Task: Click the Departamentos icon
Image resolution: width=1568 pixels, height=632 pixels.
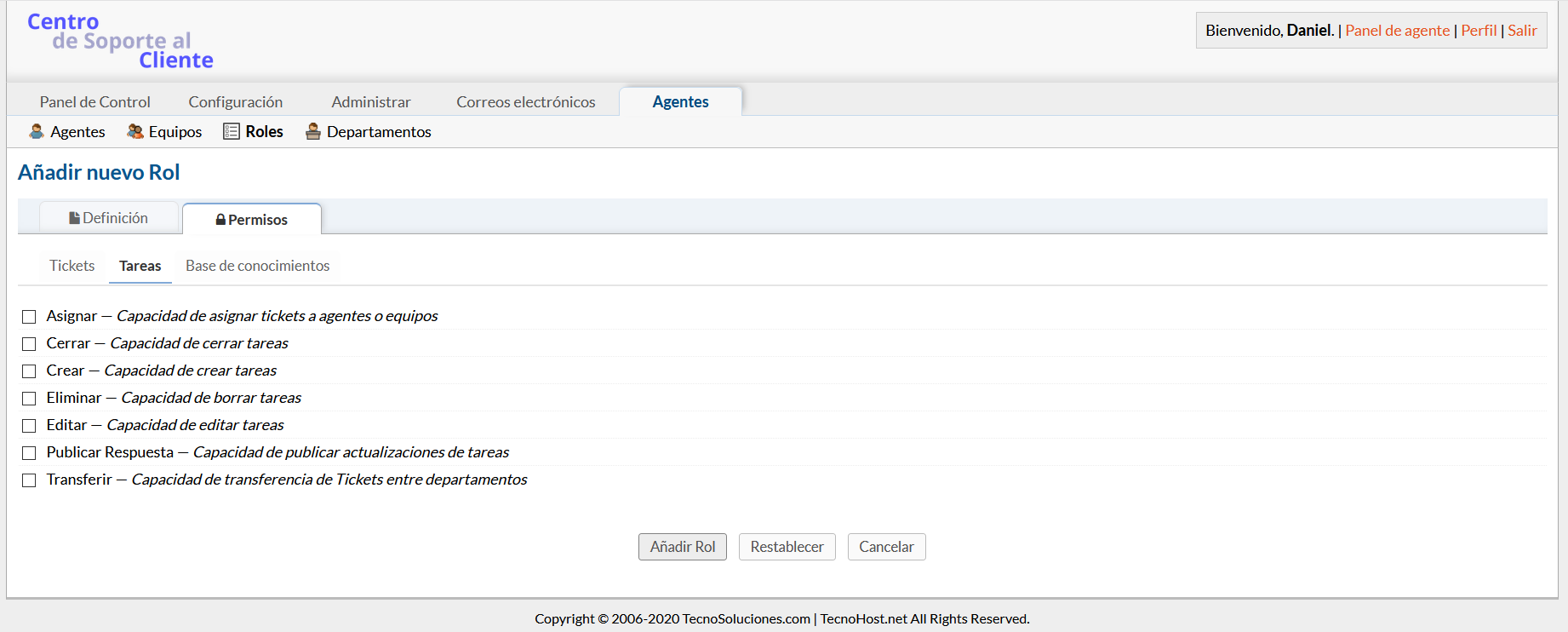Action: pyautogui.click(x=313, y=131)
